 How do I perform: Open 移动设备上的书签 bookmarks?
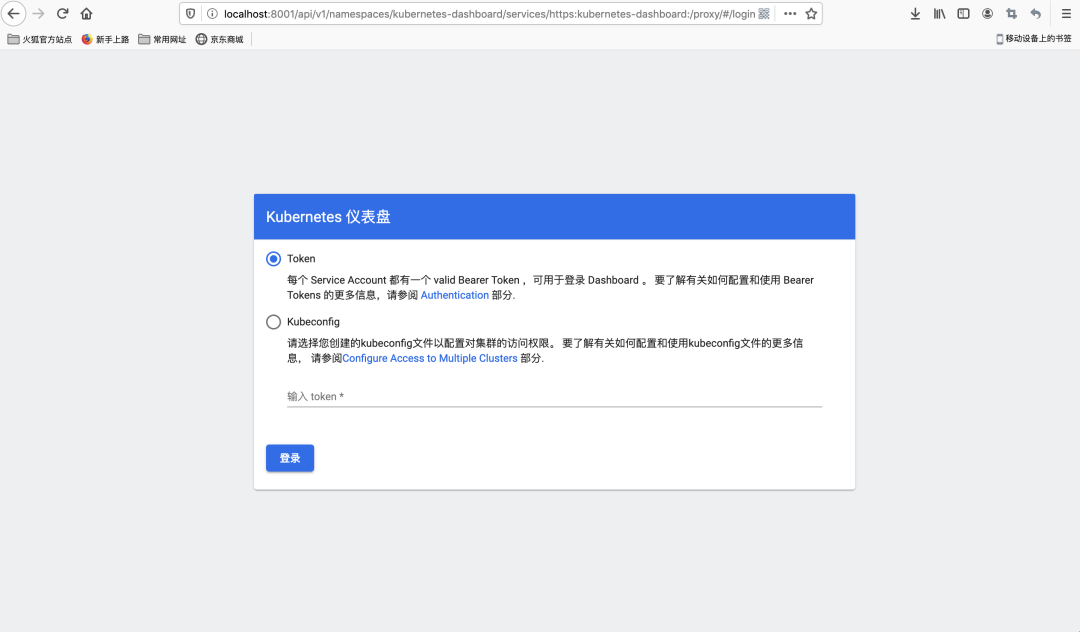pyautogui.click(x=1034, y=39)
